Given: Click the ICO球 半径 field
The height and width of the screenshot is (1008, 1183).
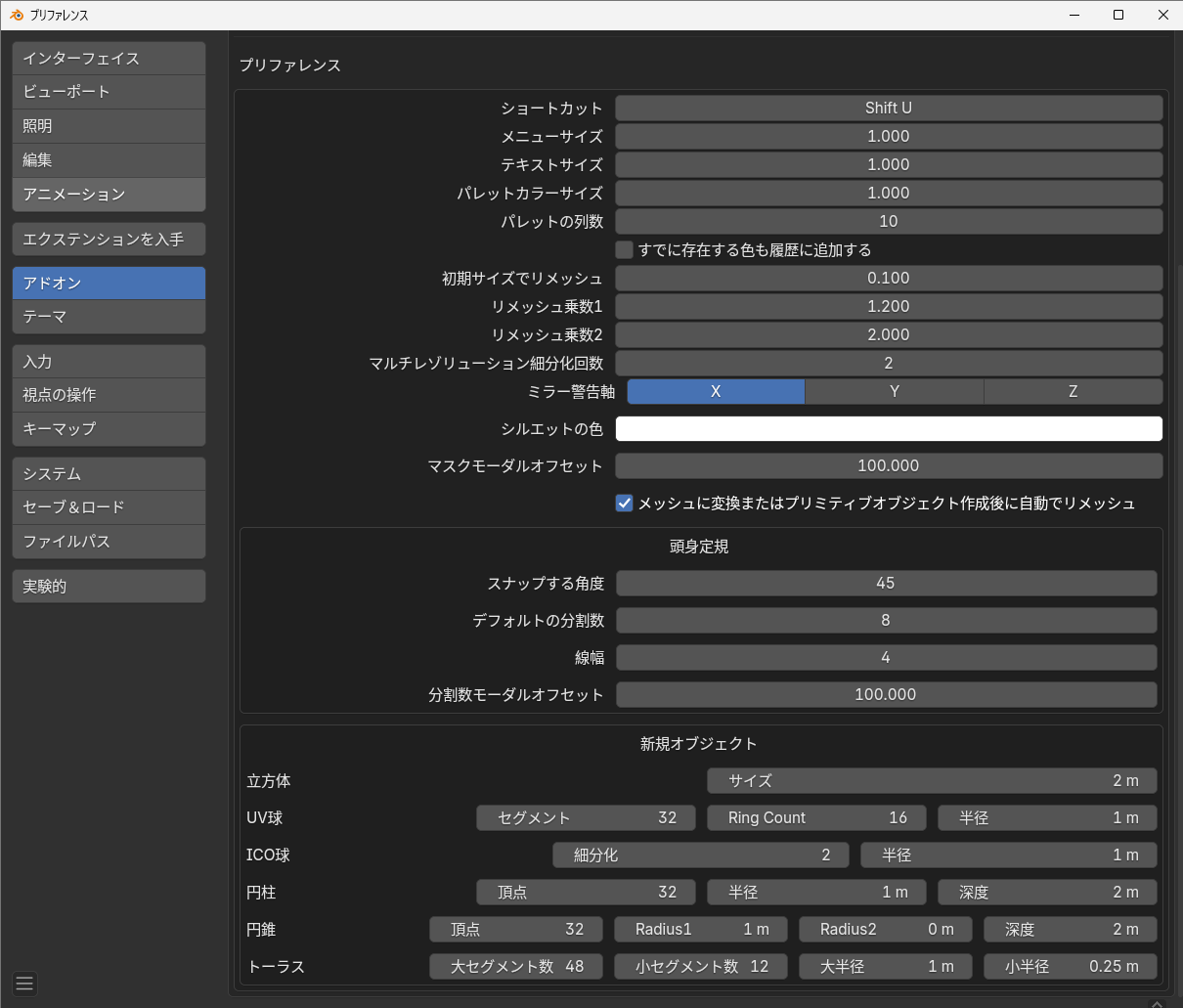Looking at the screenshot, I should [x=1009, y=855].
